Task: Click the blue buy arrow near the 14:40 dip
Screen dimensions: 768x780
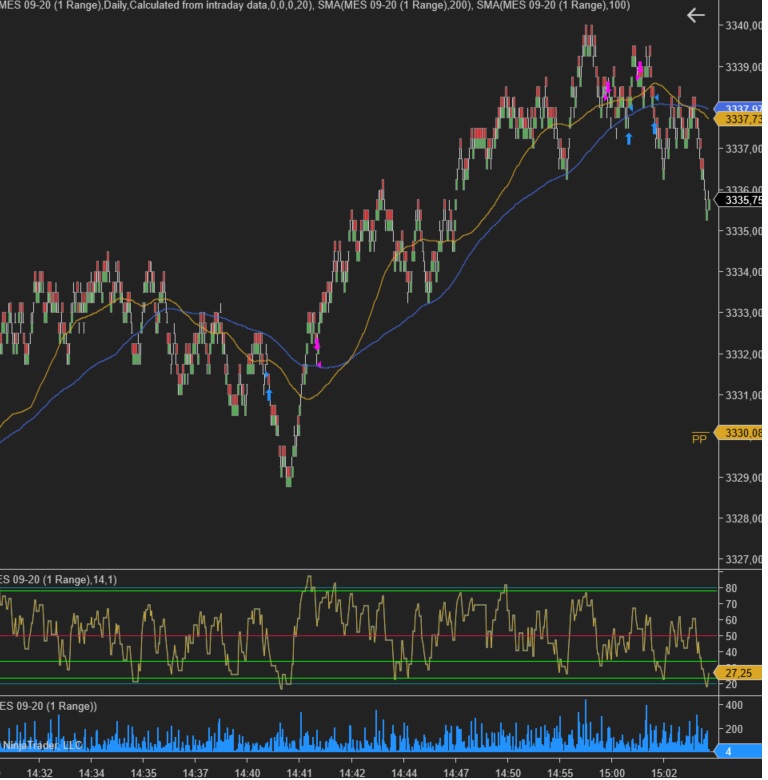Action: (x=269, y=395)
